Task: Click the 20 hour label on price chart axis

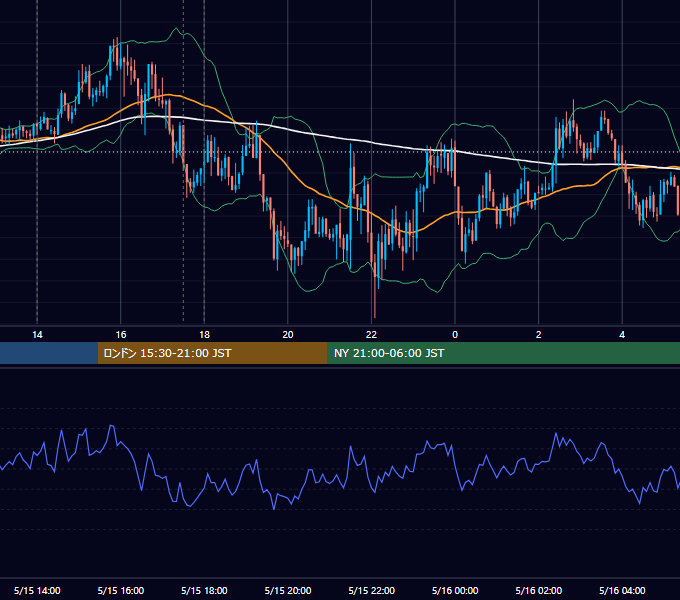Action: click(x=288, y=335)
